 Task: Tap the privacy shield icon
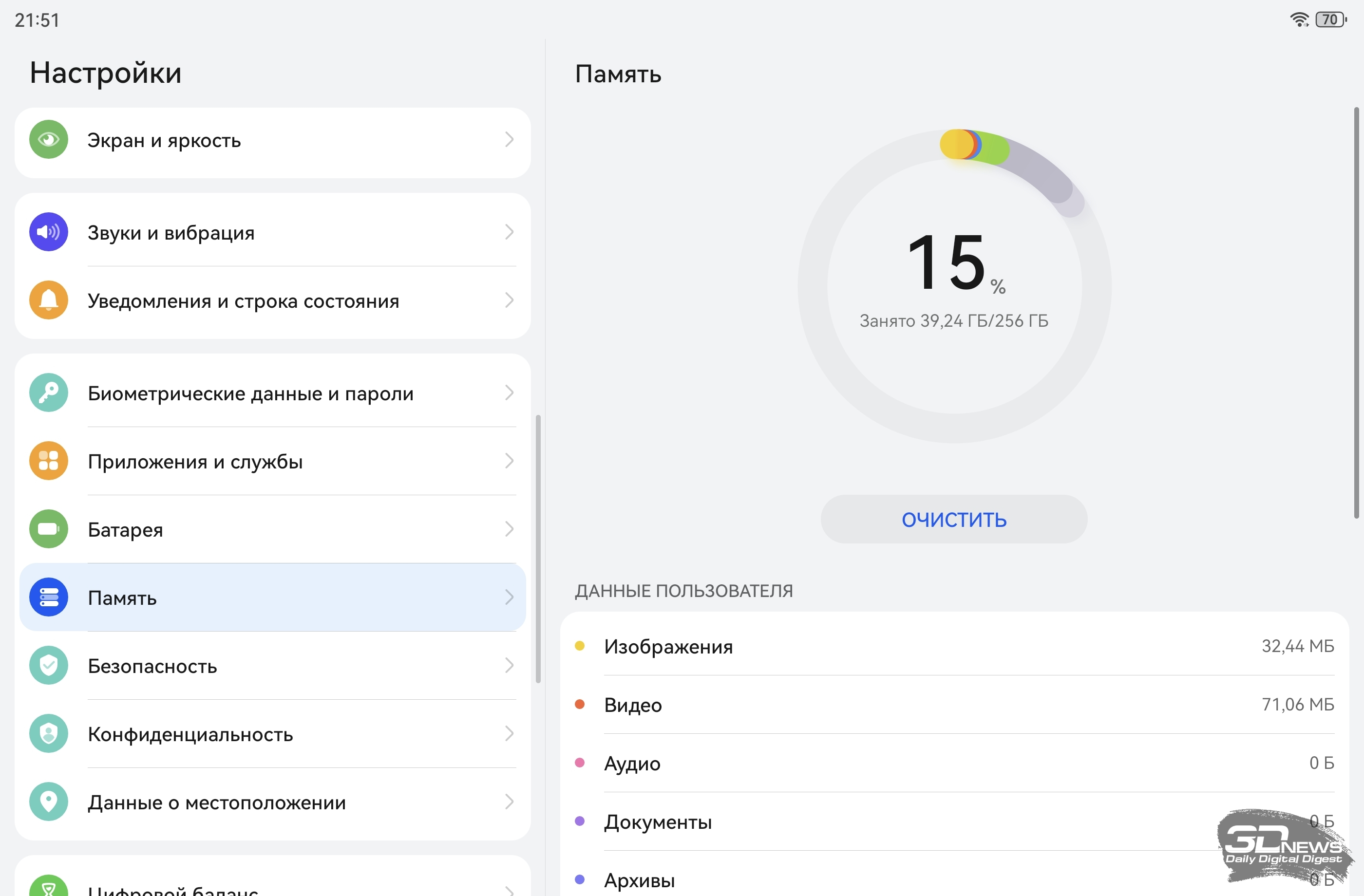49,733
